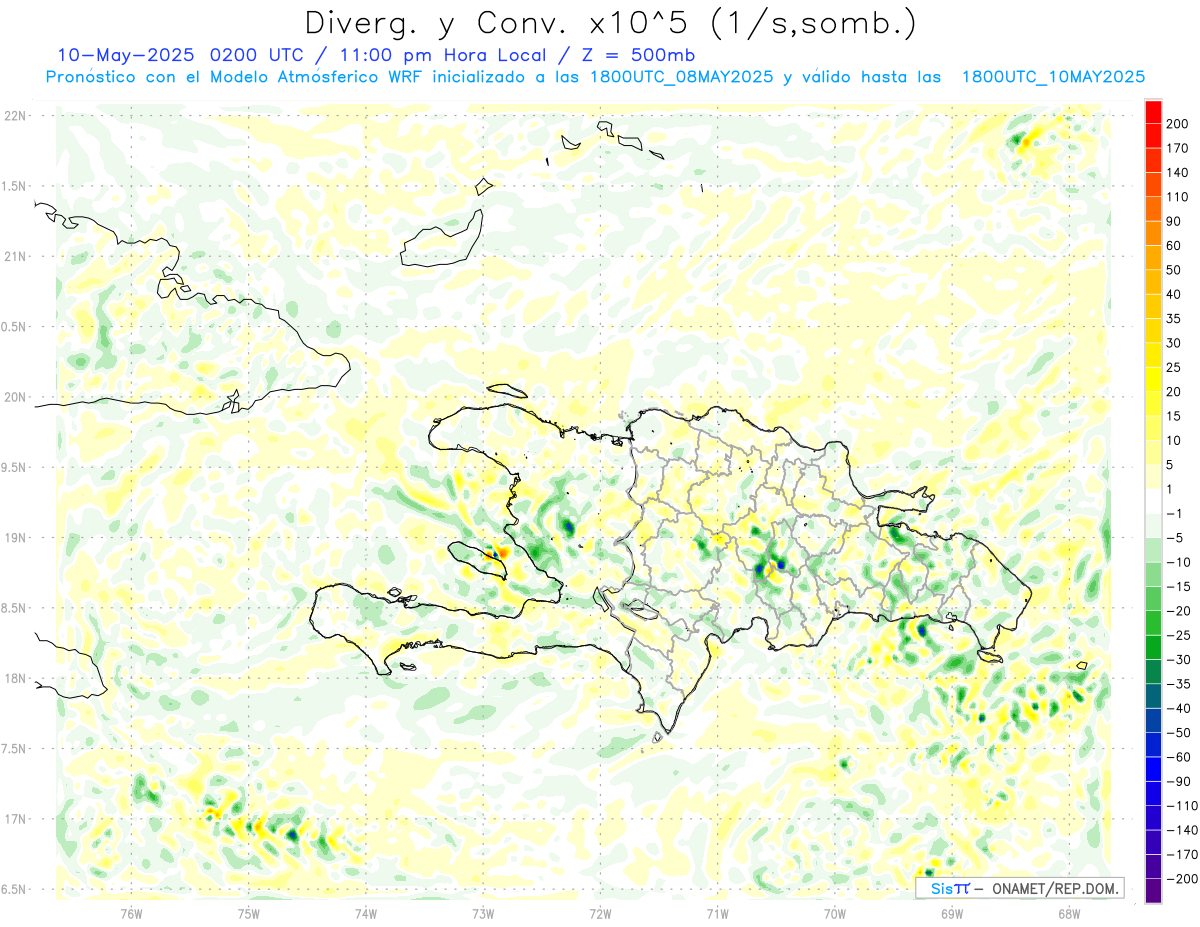Select the bottom dark purple color scale segment
The height and width of the screenshot is (927, 1200).
[x=1153, y=891]
